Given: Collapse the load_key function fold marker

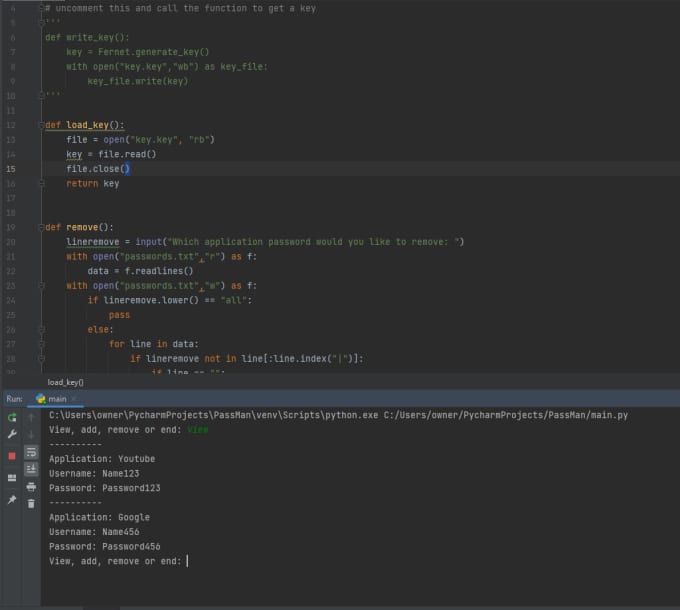Looking at the screenshot, I should click(x=42, y=125).
